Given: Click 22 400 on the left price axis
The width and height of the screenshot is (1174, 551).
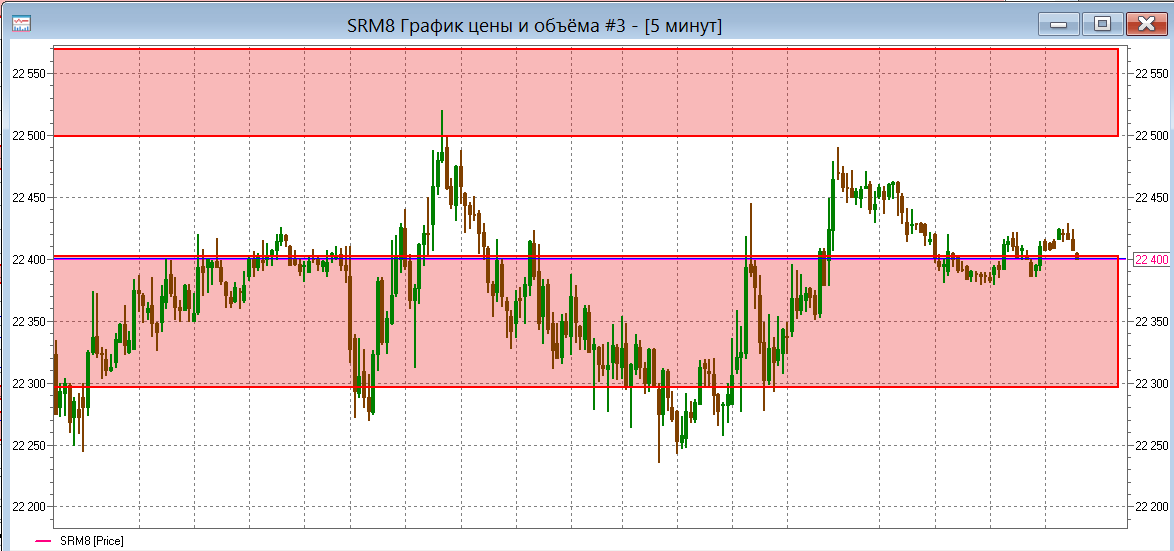Looking at the screenshot, I should click(29, 260).
